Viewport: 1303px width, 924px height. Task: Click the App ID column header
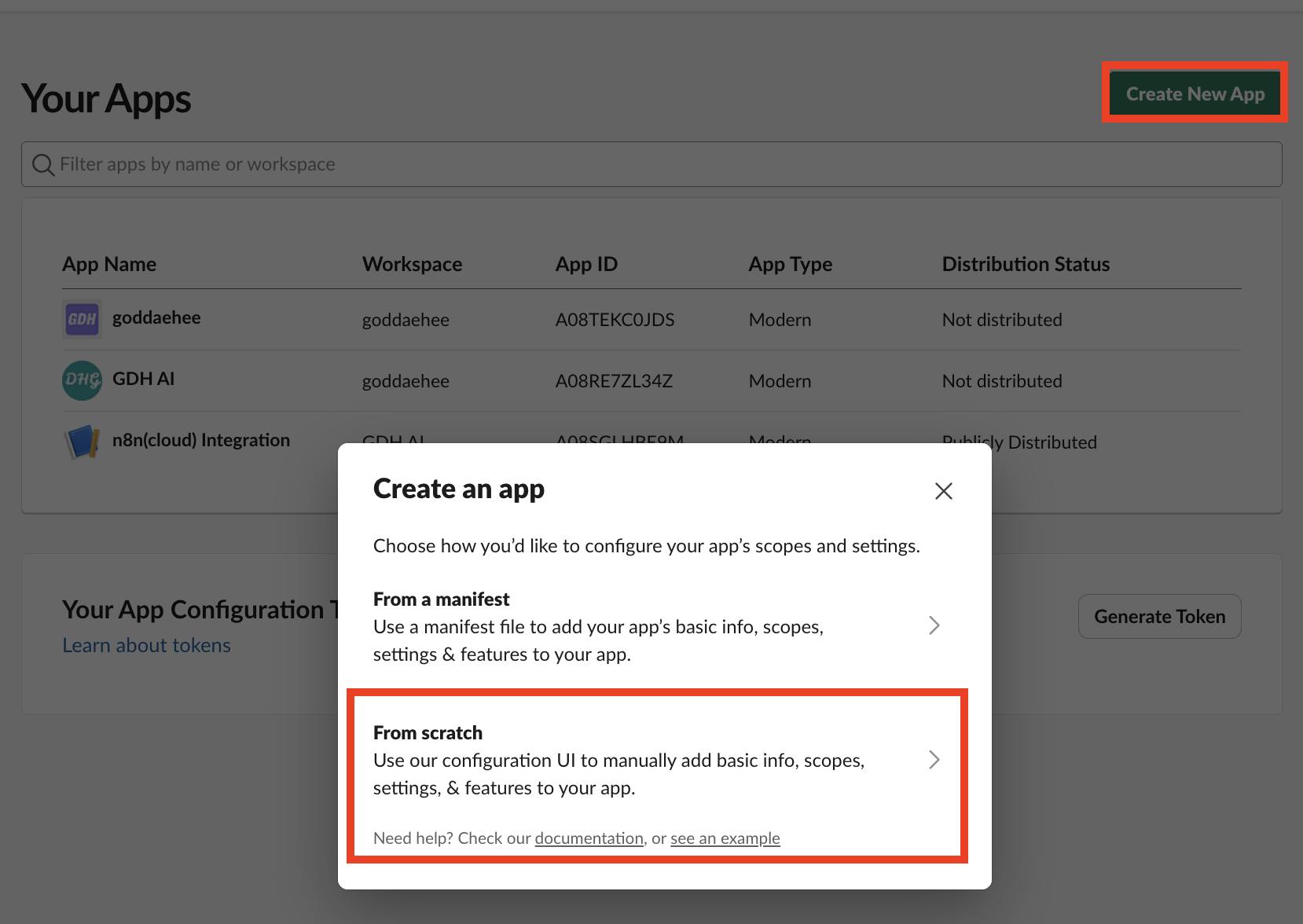pyautogui.click(x=586, y=264)
